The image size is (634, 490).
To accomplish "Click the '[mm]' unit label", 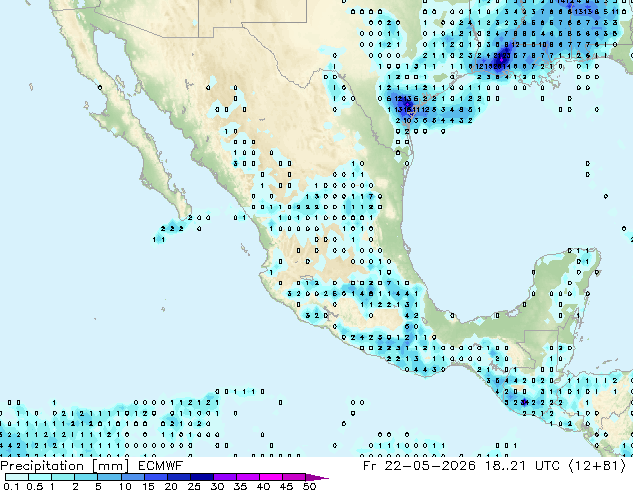I will pos(111,466).
